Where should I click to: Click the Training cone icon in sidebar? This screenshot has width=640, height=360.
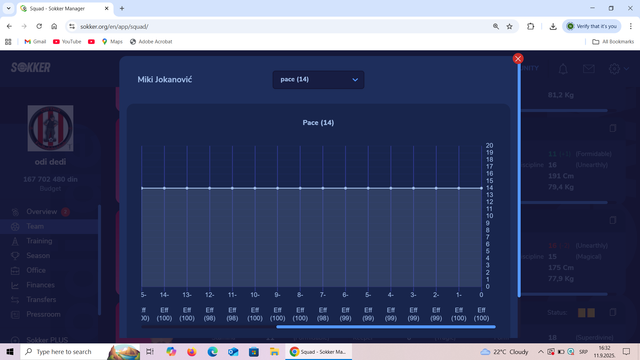(15, 241)
